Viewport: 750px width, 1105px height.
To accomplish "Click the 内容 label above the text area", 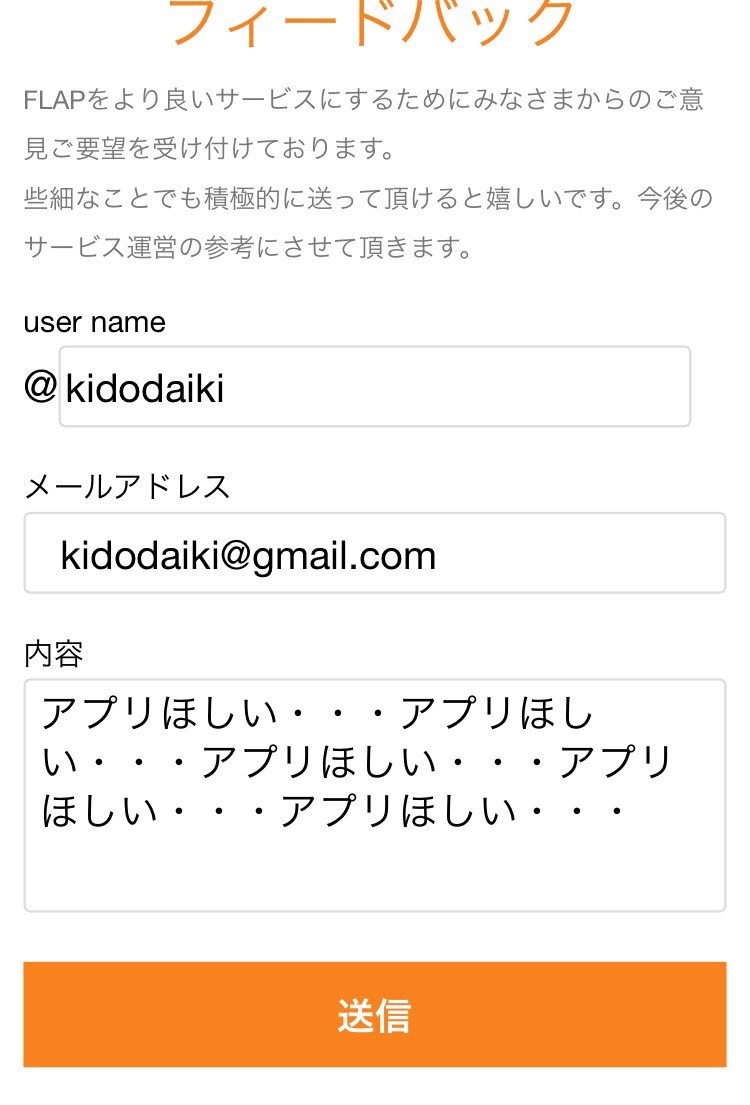I will tap(53, 654).
